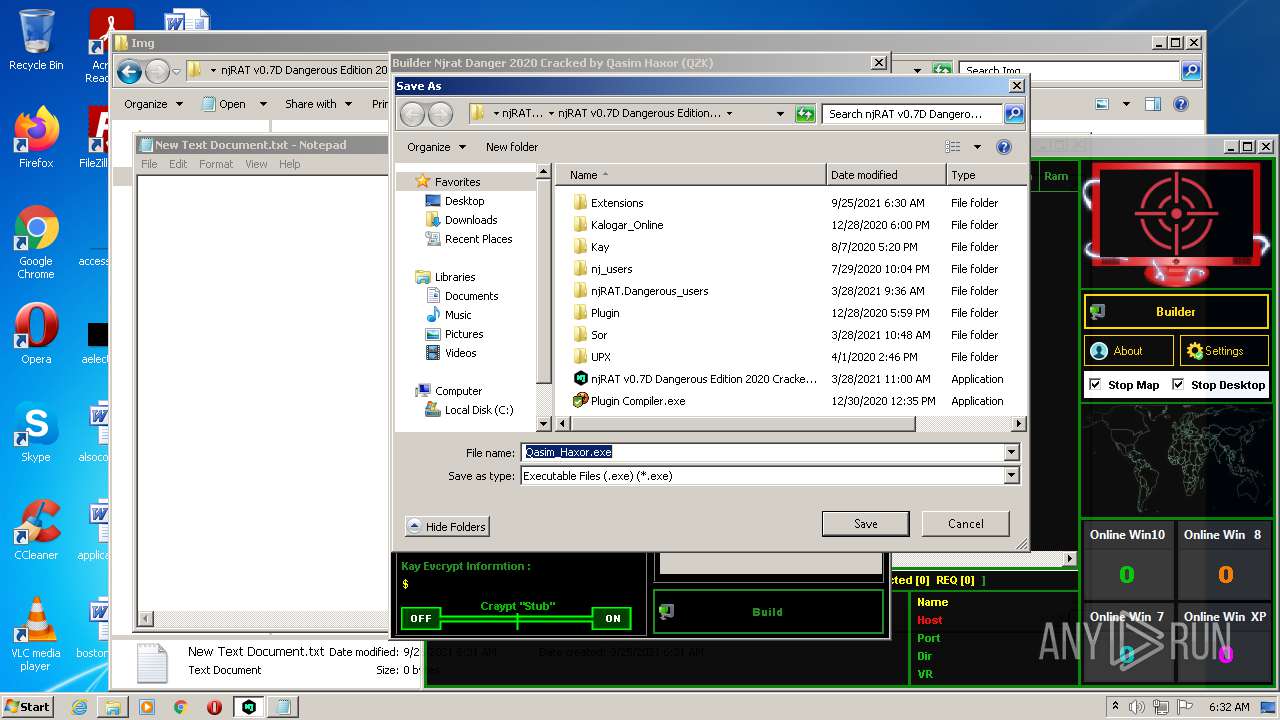This screenshot has width=1280, height=720.
Task: Open help icon in Save As dialog
Action: (1004, 147)
